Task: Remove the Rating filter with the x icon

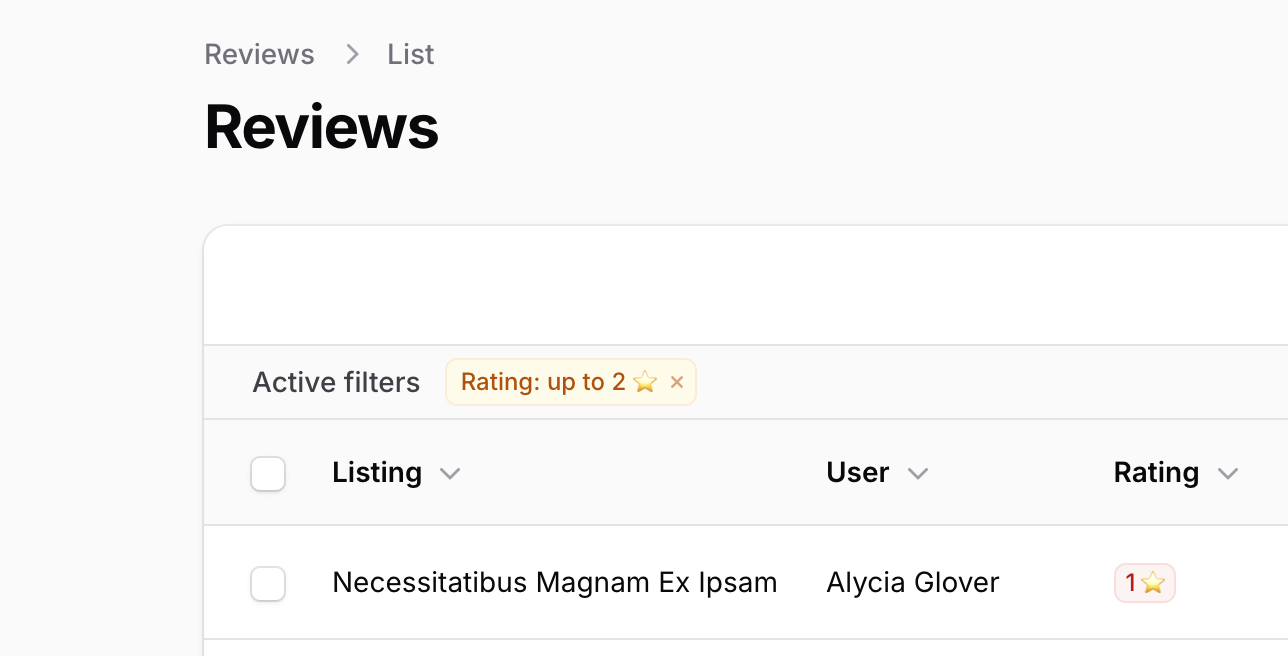Action: (x=677, y=382)
